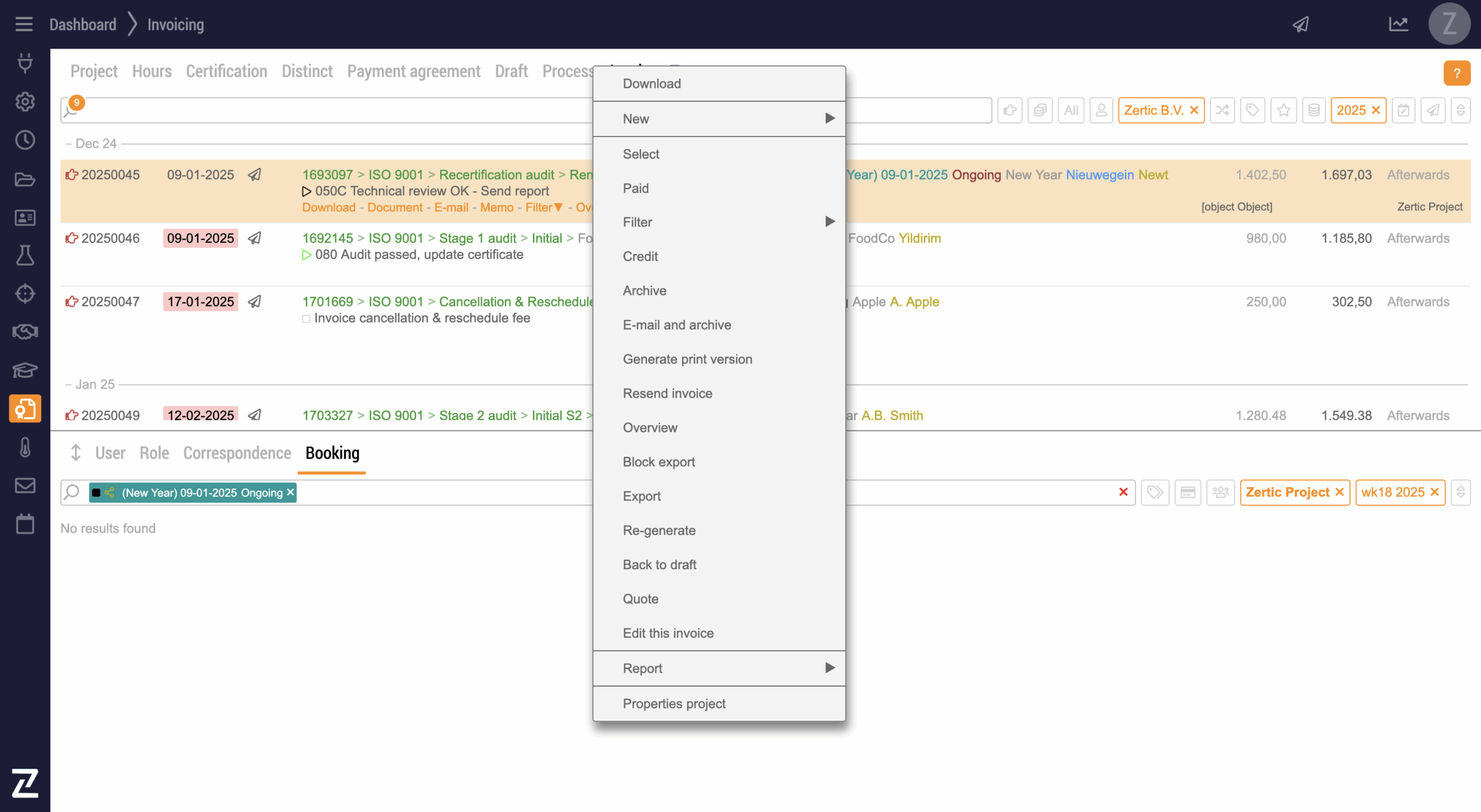Open the envelope mail sidebar icon
Viewport: 1481px width, 812px height.
(x=25, y=485)
